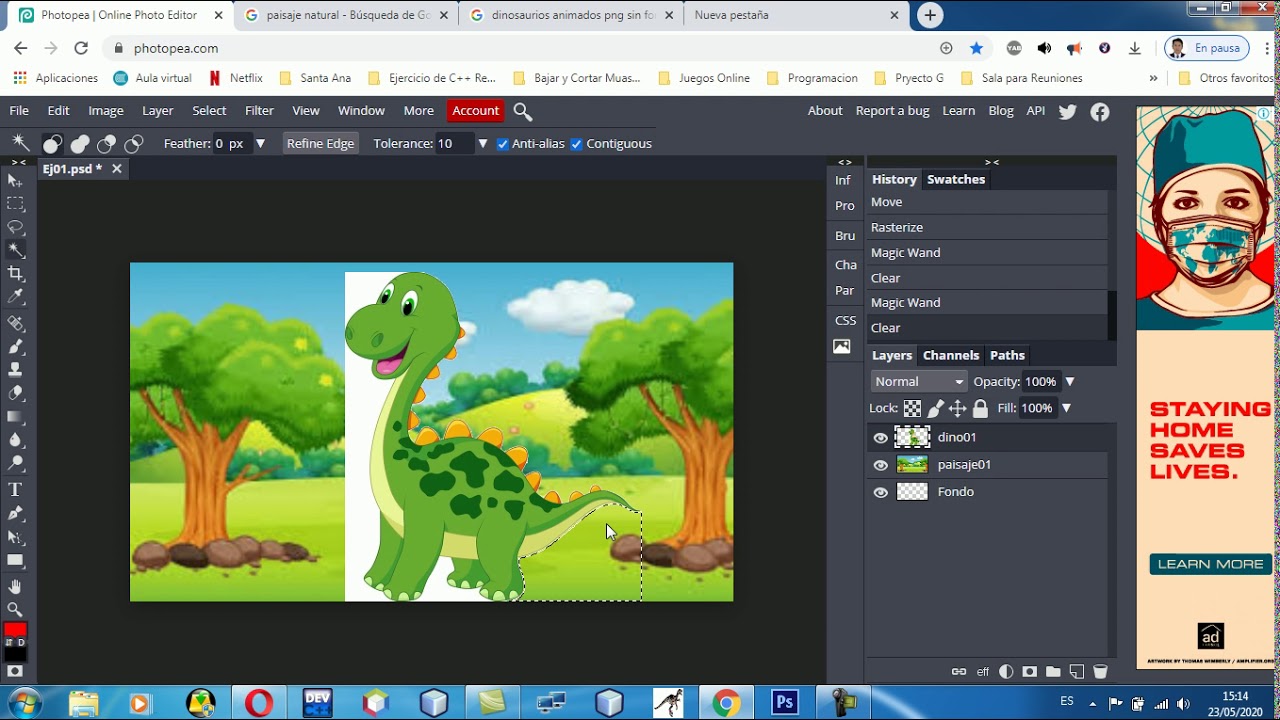Uncheck the Contiguous checkbox
The width and height of the screenshot is (1280, 720).
(576, 144)
